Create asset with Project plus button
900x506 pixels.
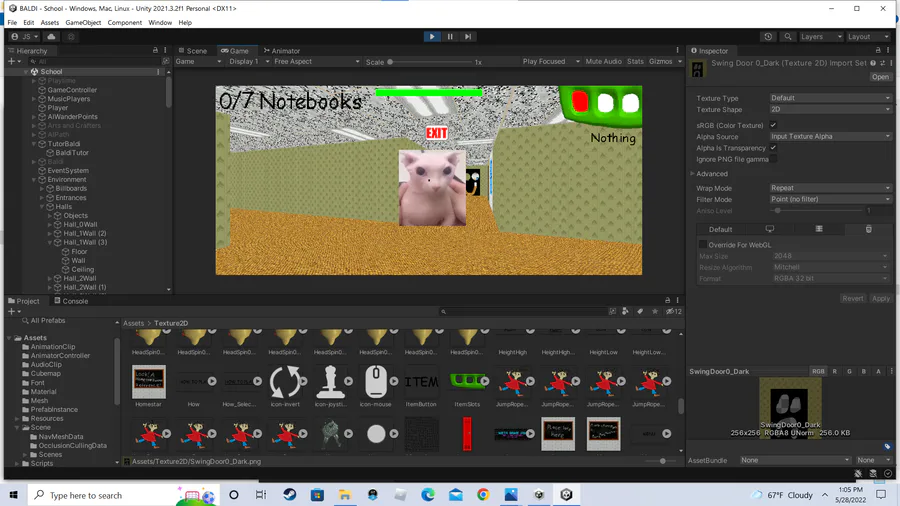pyautogui.click(x=14, y=312)
